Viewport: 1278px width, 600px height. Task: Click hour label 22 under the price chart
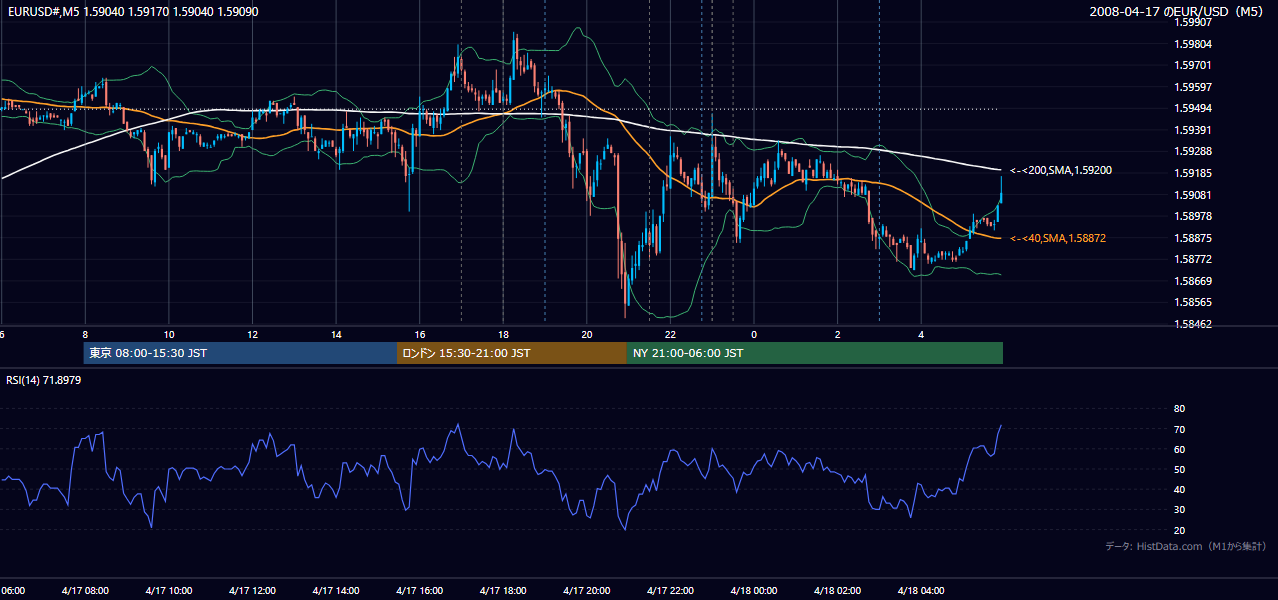[670, 334]
